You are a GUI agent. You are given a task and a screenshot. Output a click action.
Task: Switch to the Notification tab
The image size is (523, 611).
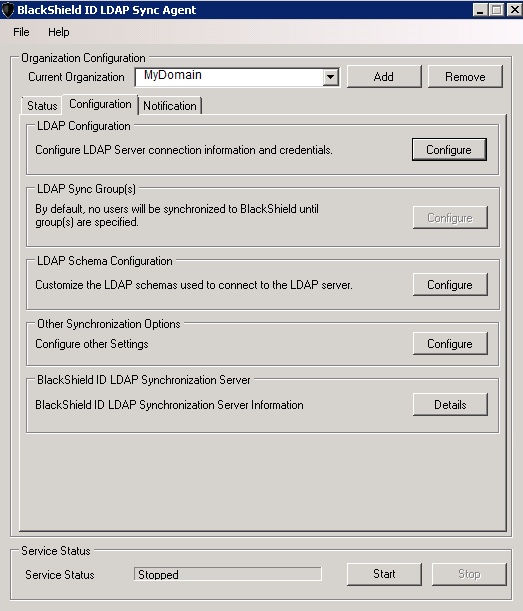click(170, 106)
